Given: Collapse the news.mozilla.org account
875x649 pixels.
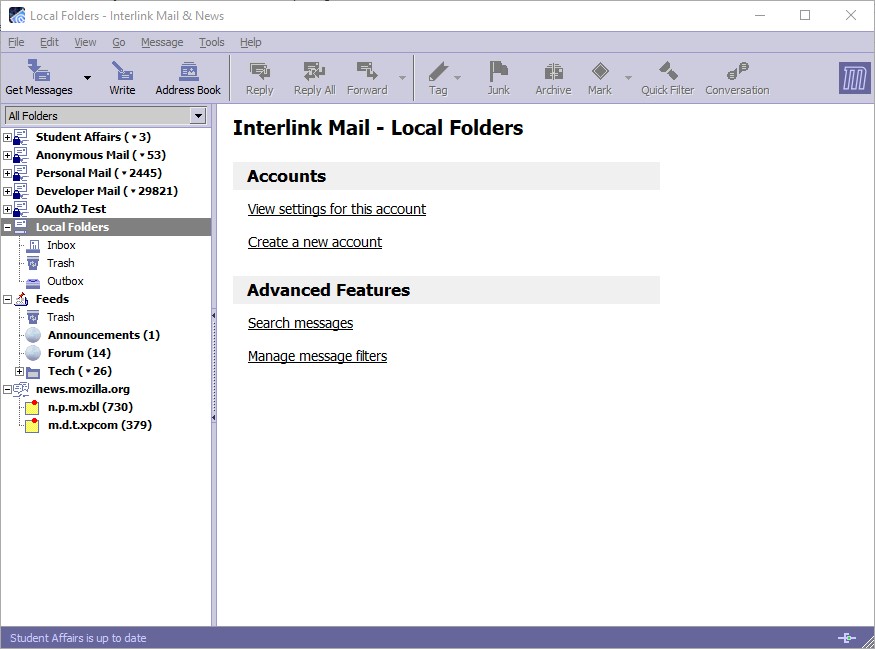Looking at the screenshot, I should (x=7, y=390).
